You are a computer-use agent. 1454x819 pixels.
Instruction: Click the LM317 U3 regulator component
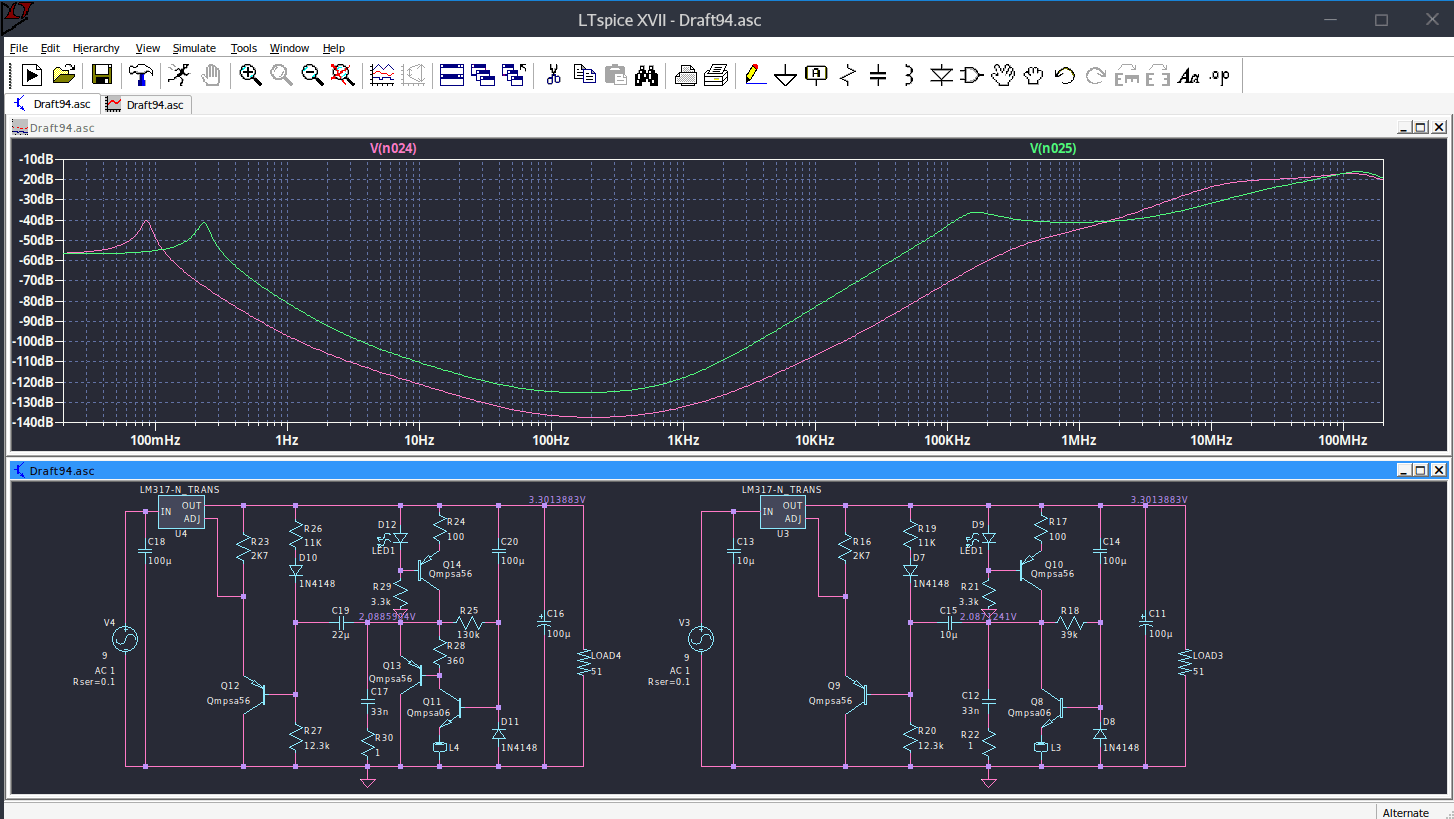click(x=782, y=513)
